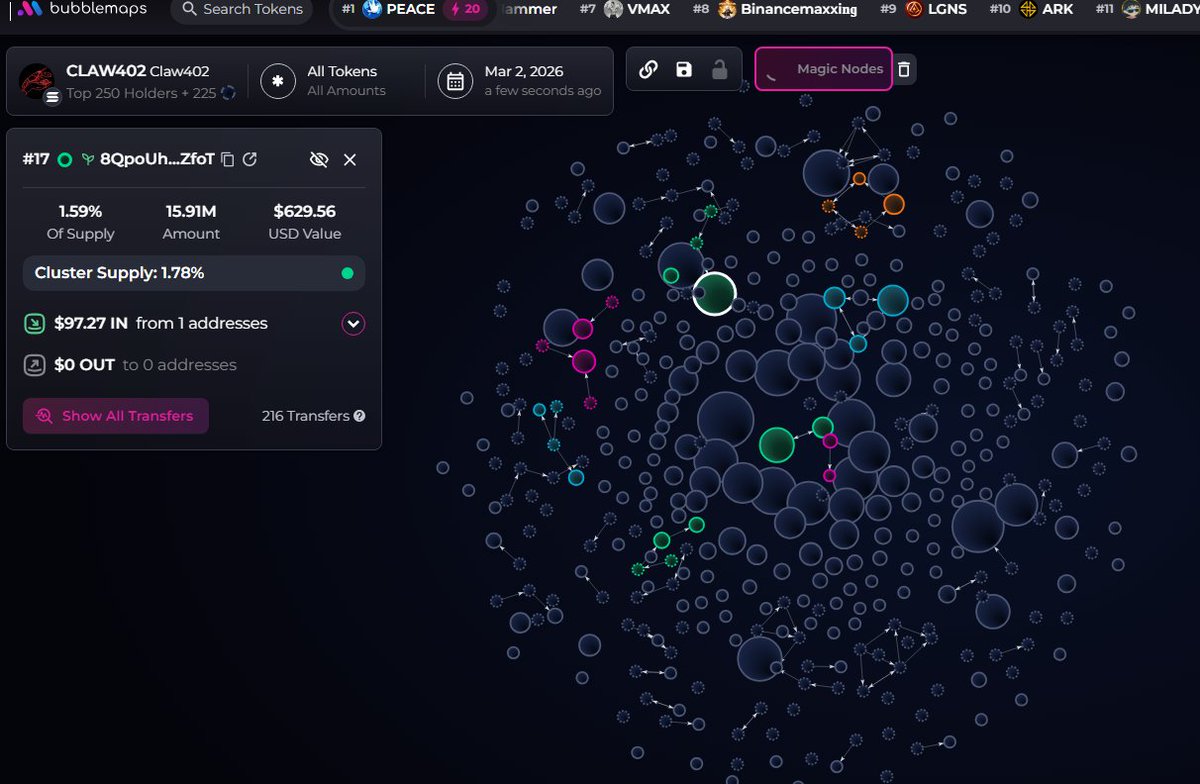Click the green incoming transfer icon
1200x784 pixels.
click(x=34, y=323)
